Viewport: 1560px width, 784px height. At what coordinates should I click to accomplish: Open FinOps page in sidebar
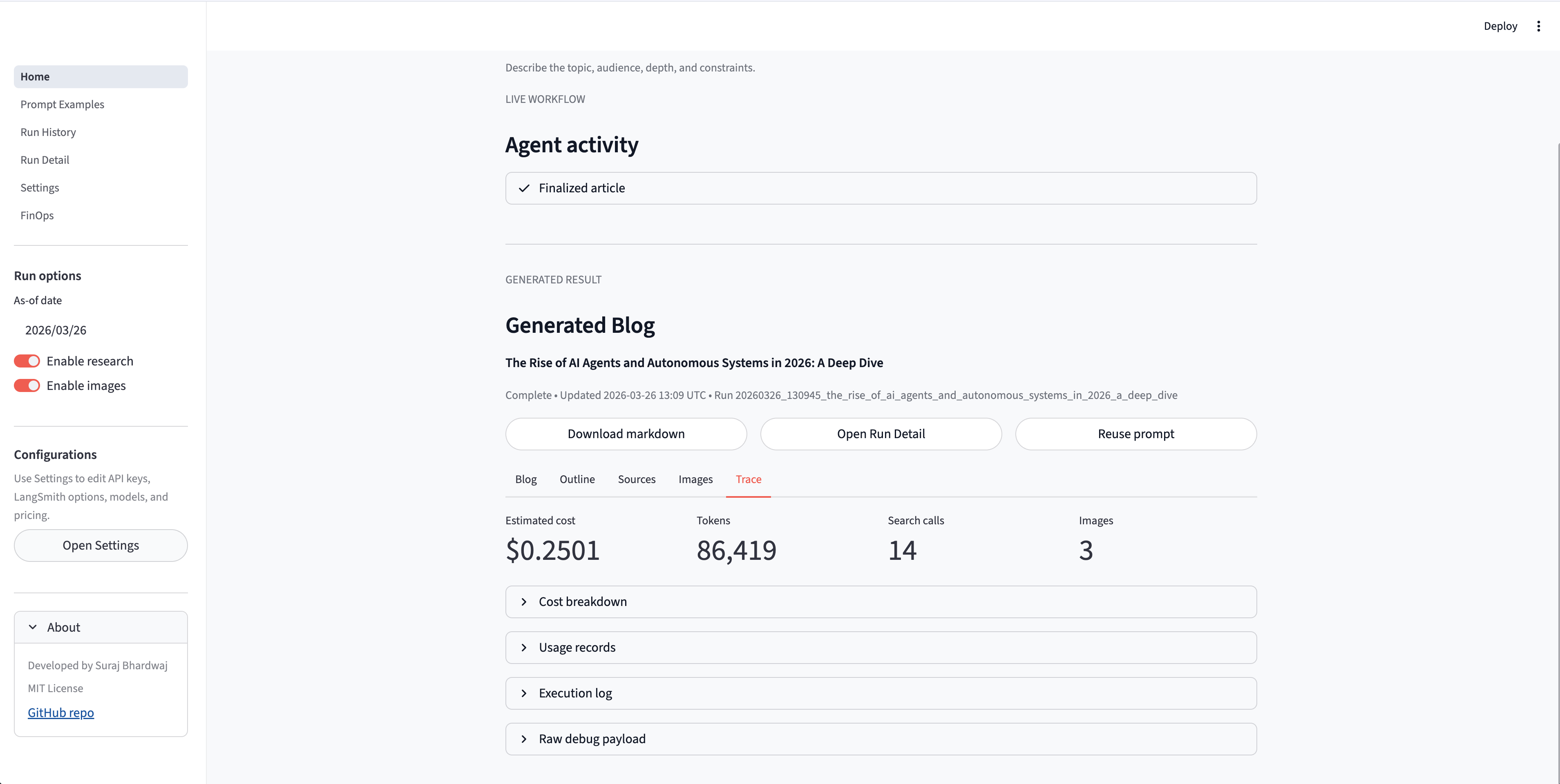coord(37,216)
